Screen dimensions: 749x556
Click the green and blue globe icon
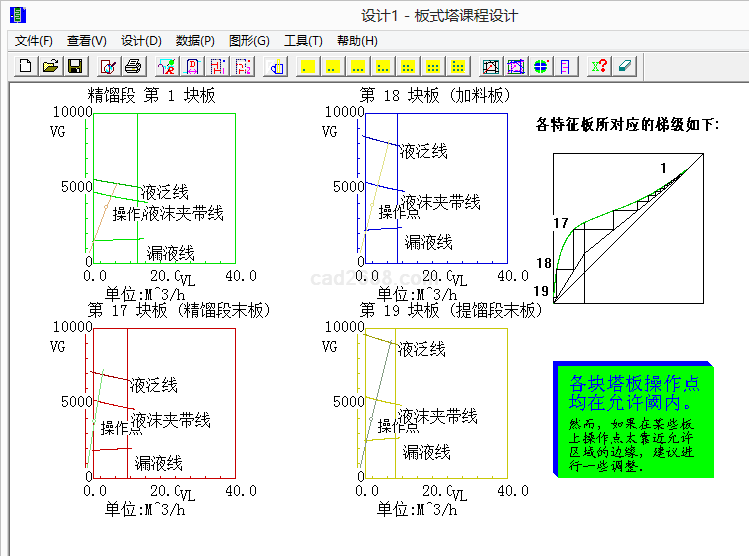tap(541, 66)
